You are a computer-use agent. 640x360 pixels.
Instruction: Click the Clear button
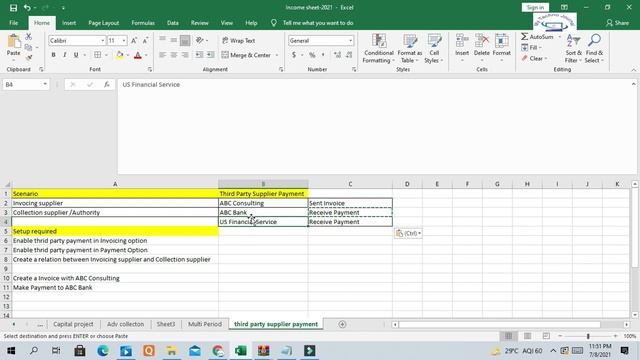[533, 58]
